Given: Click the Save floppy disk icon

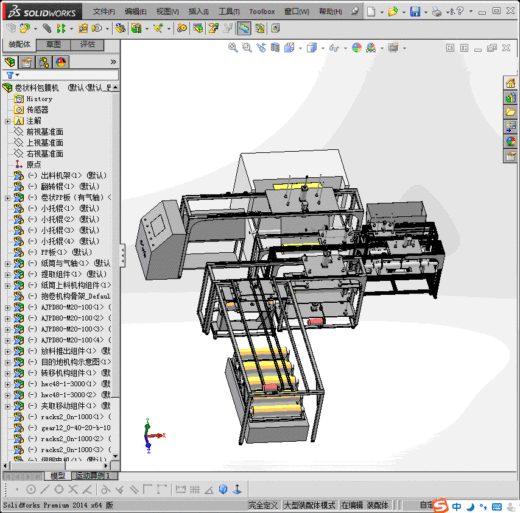Looking at the screenshot, I should [x=415, y=12].
